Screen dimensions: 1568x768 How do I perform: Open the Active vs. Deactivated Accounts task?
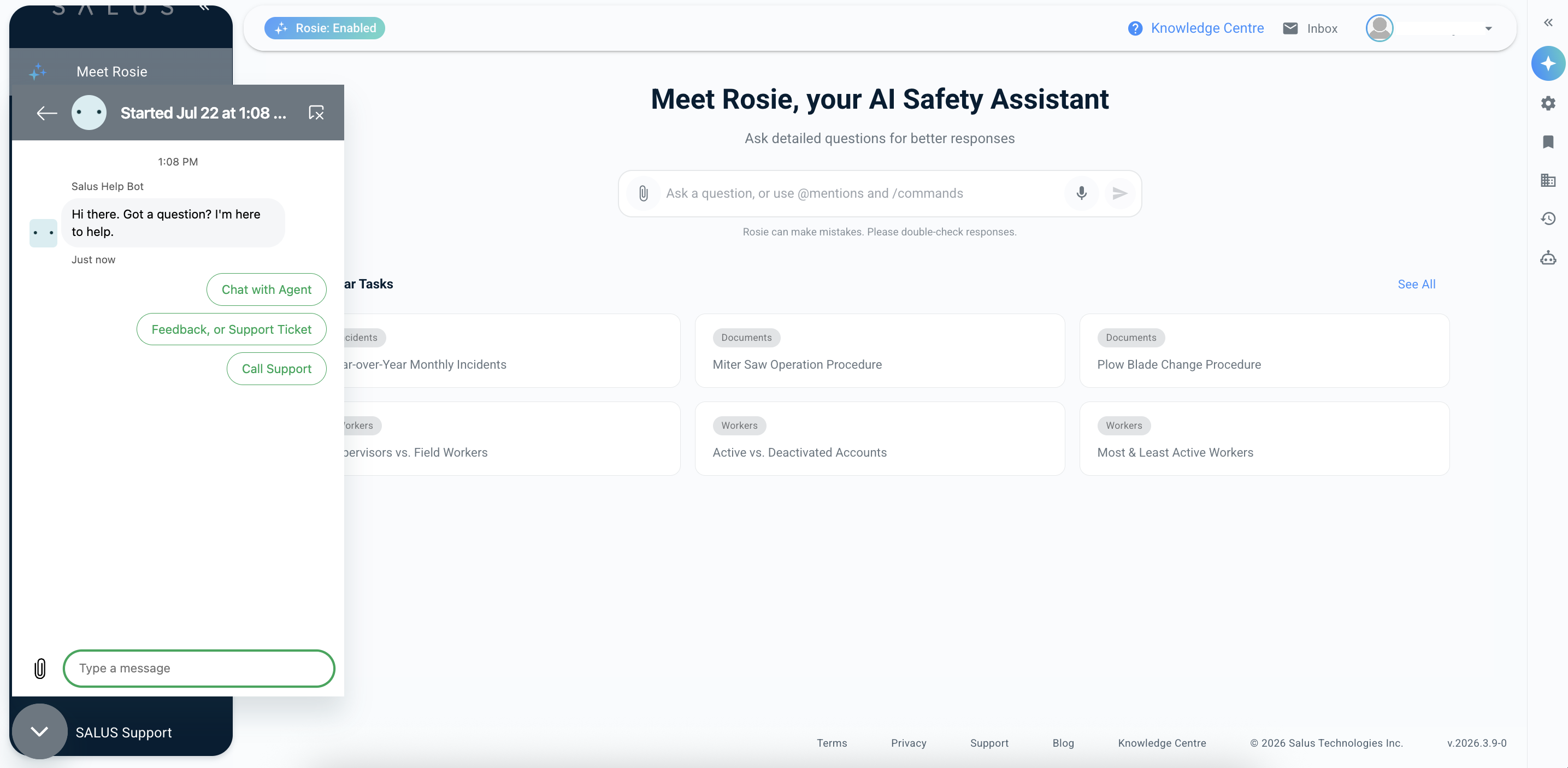click(880, 439)
